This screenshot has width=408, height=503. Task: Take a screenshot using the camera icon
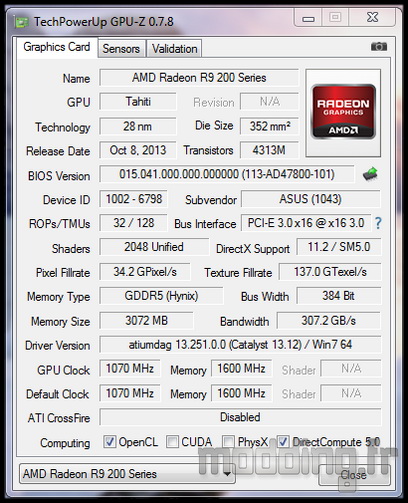[379, 46]
